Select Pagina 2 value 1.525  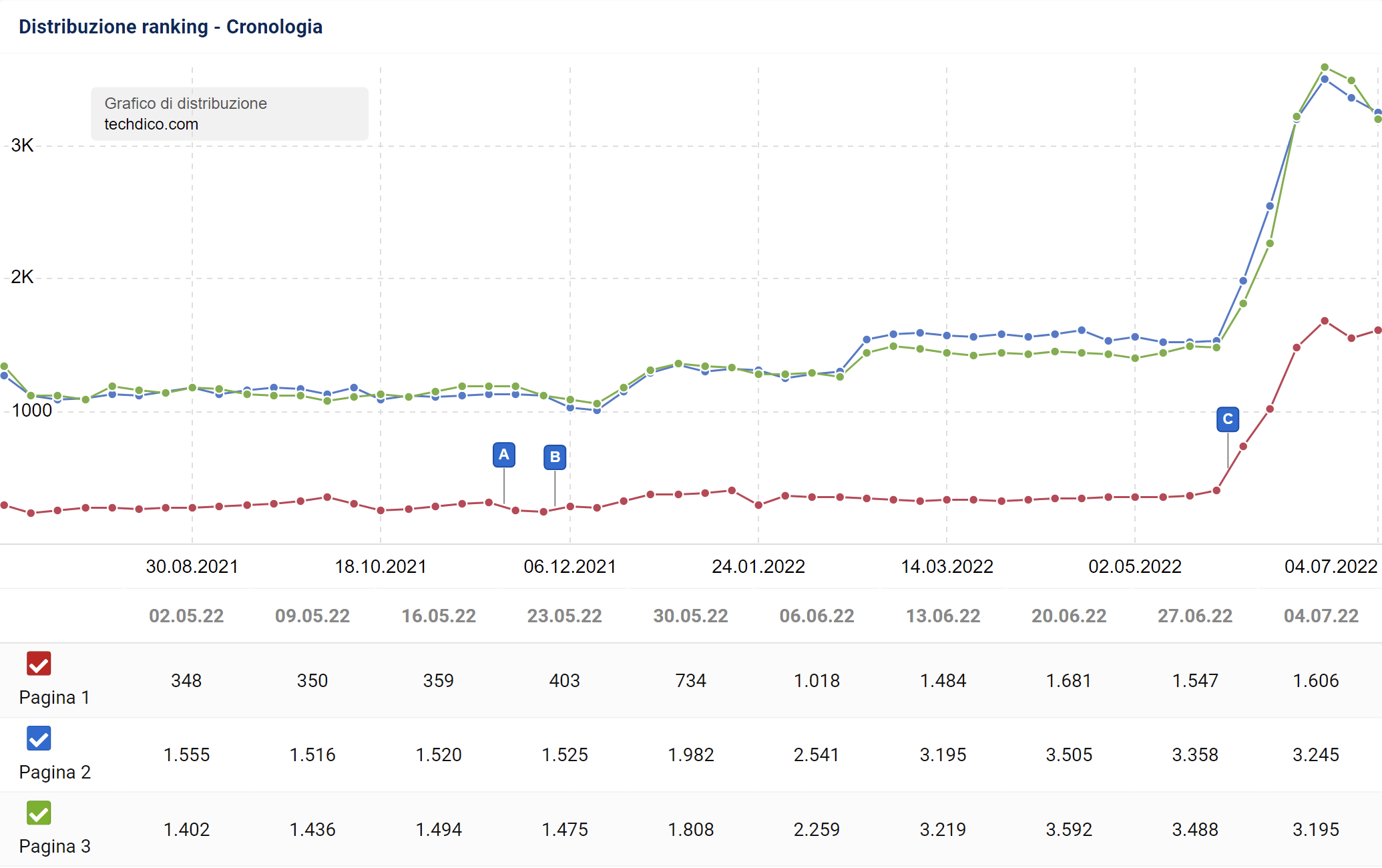point(565,754)
